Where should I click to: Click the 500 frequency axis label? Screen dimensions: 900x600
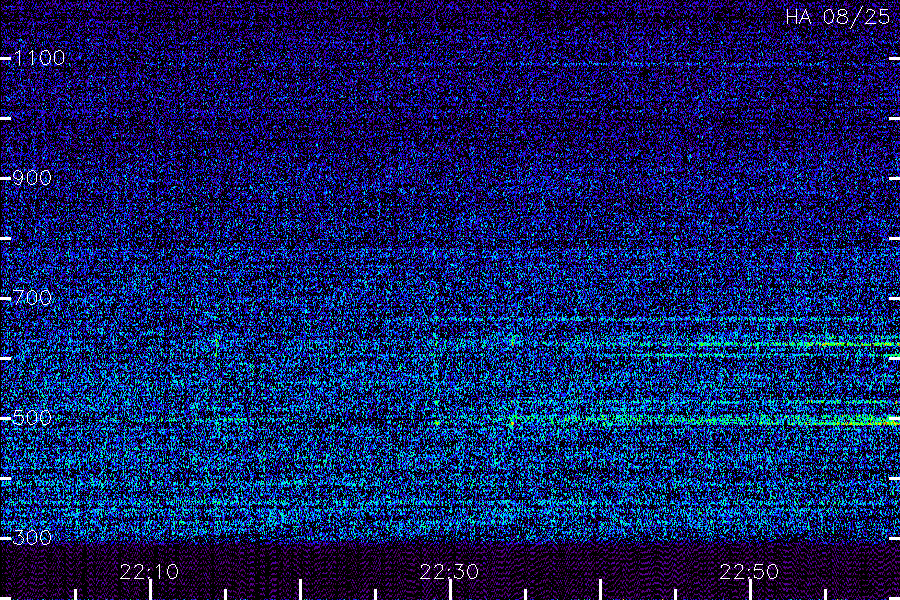[x=32, y=418]
